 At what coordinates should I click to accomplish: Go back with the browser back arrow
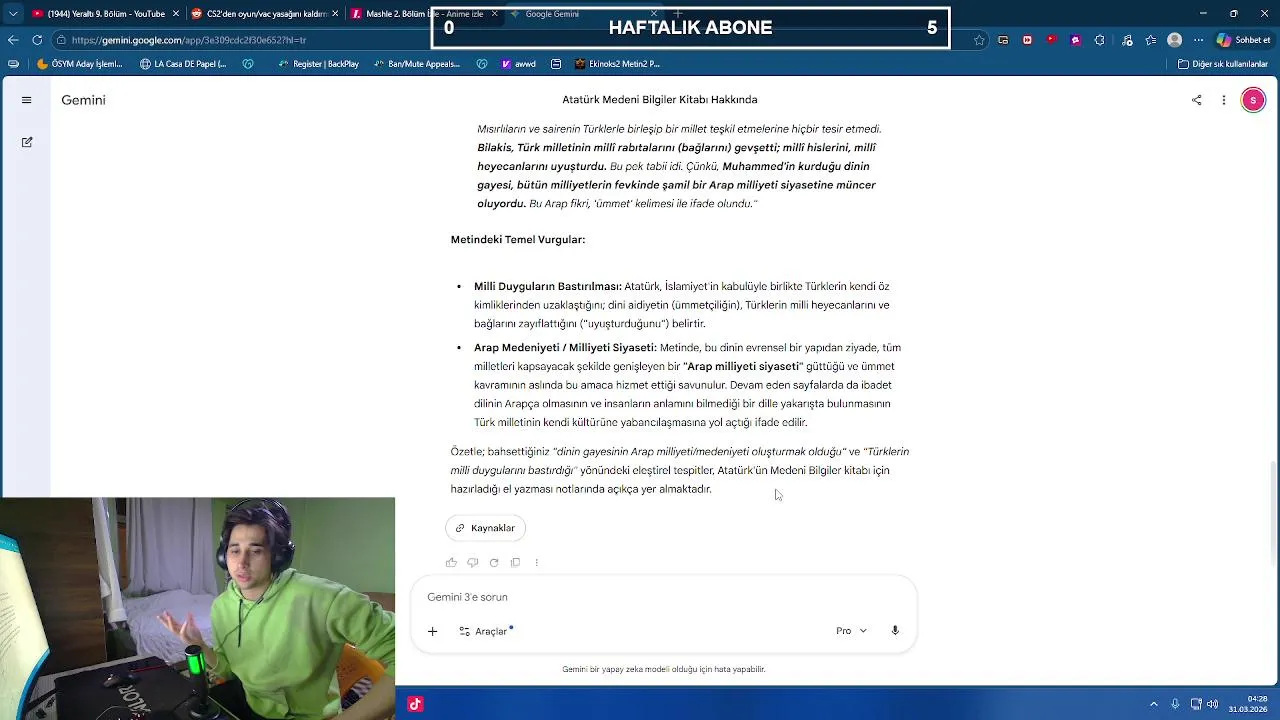13,40
